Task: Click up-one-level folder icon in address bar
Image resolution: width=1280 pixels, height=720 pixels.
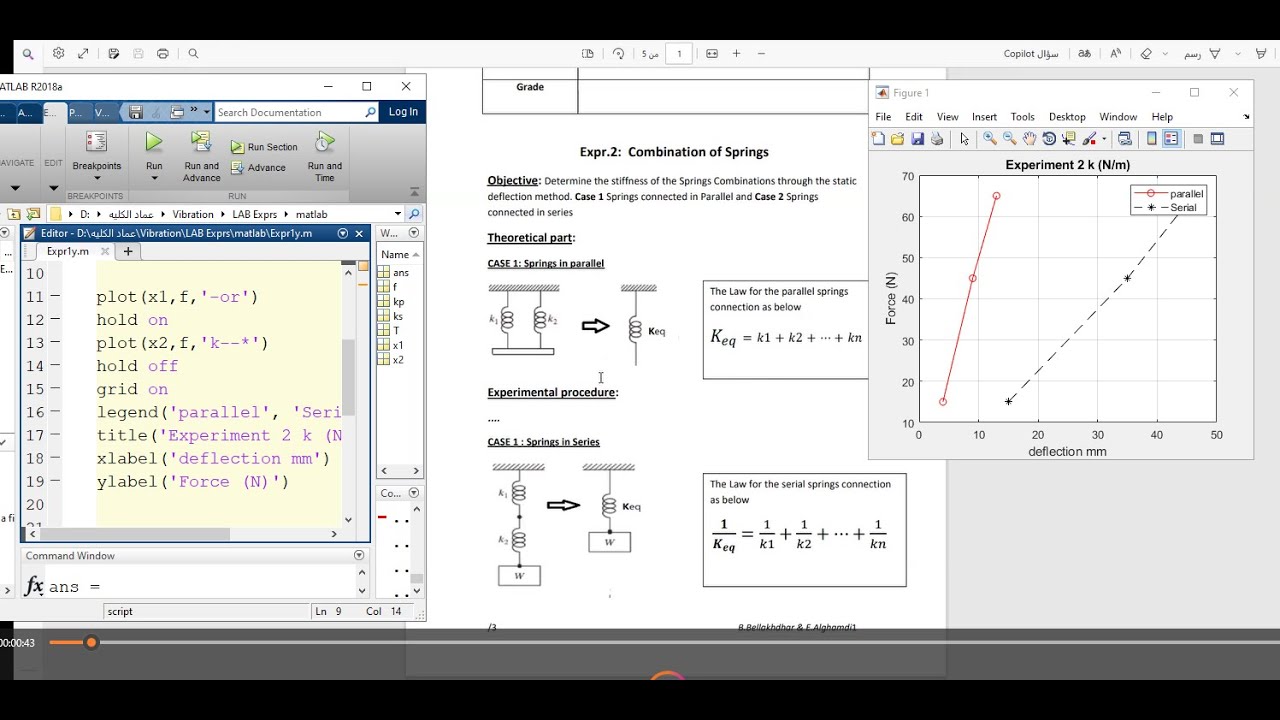Action: coord(14,214)
